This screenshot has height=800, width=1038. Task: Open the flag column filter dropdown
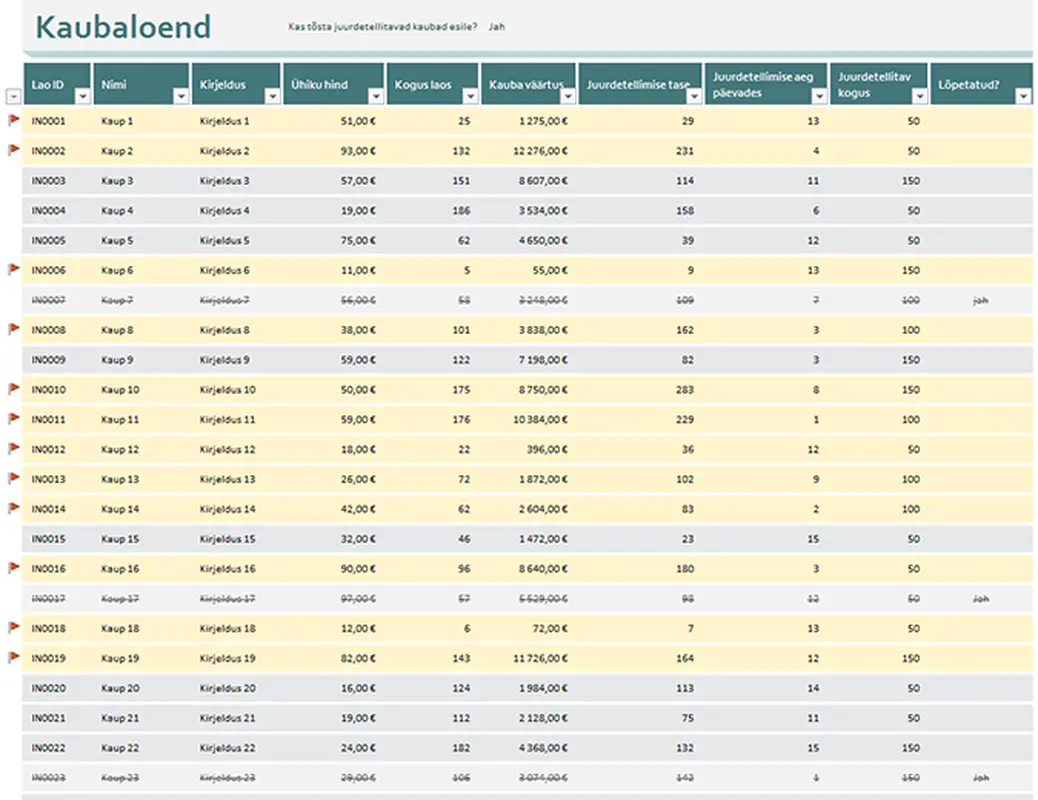tap(13, 97)
